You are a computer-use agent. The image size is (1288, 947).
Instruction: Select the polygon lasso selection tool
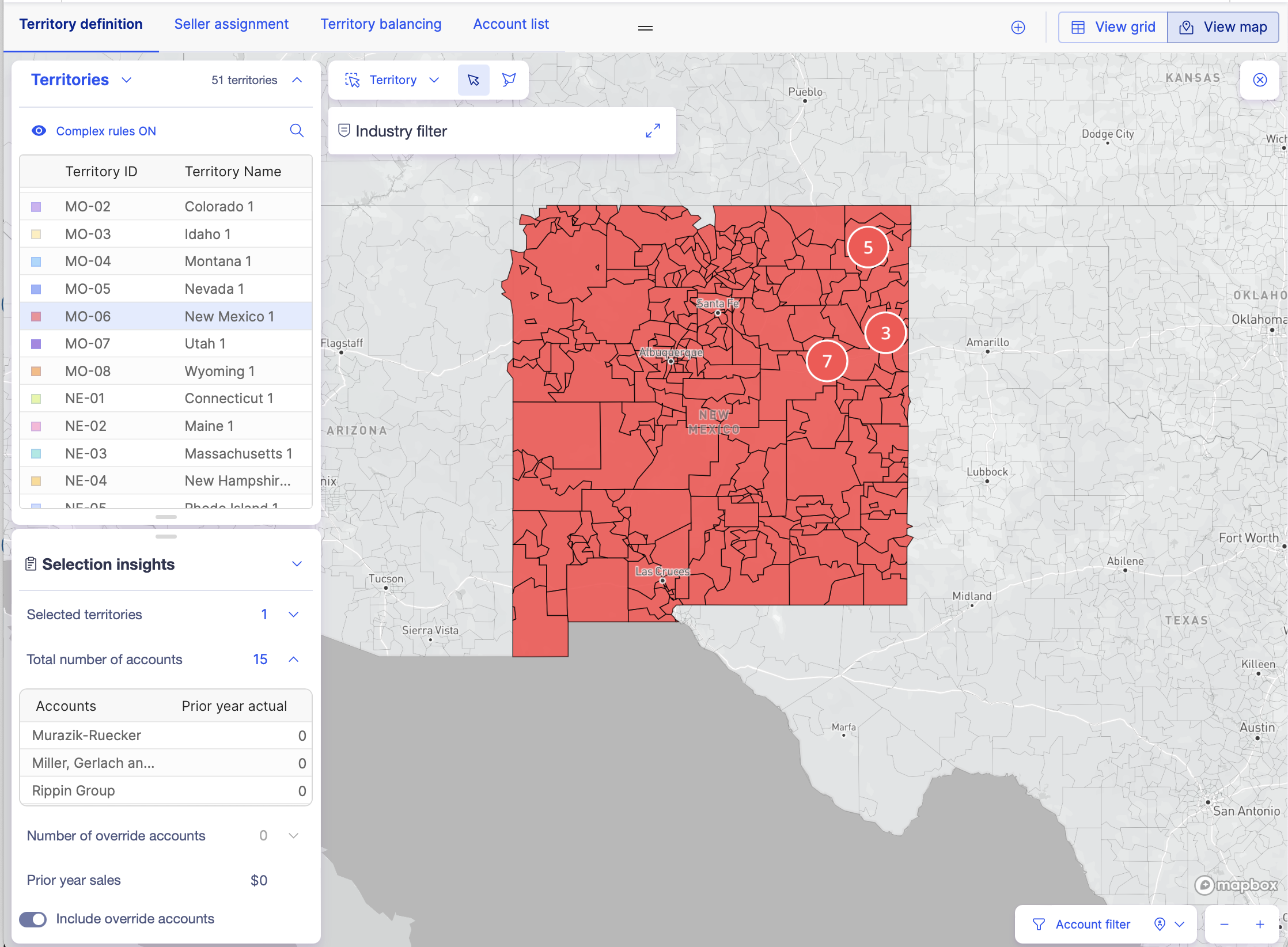[x=509, y=80]
